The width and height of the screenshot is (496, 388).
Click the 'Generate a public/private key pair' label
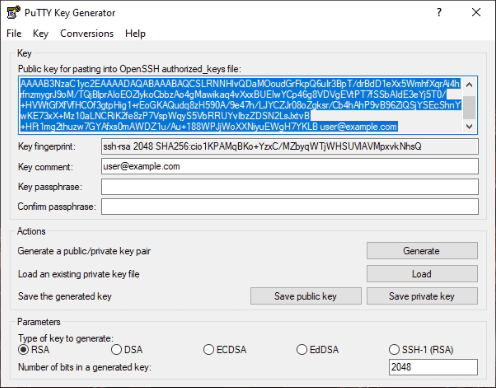coord(84,251)
